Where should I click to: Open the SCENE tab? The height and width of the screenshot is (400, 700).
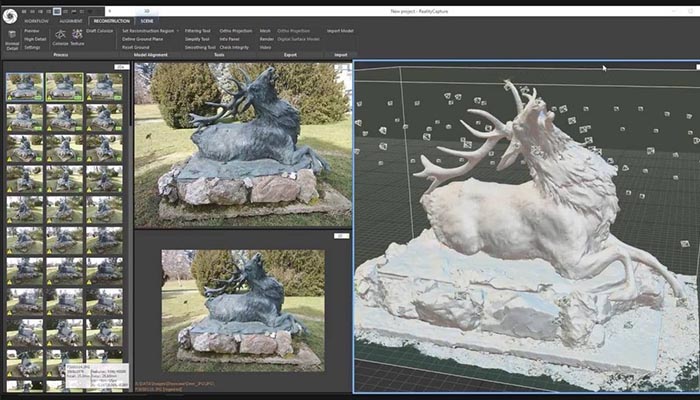click(147, 21)
